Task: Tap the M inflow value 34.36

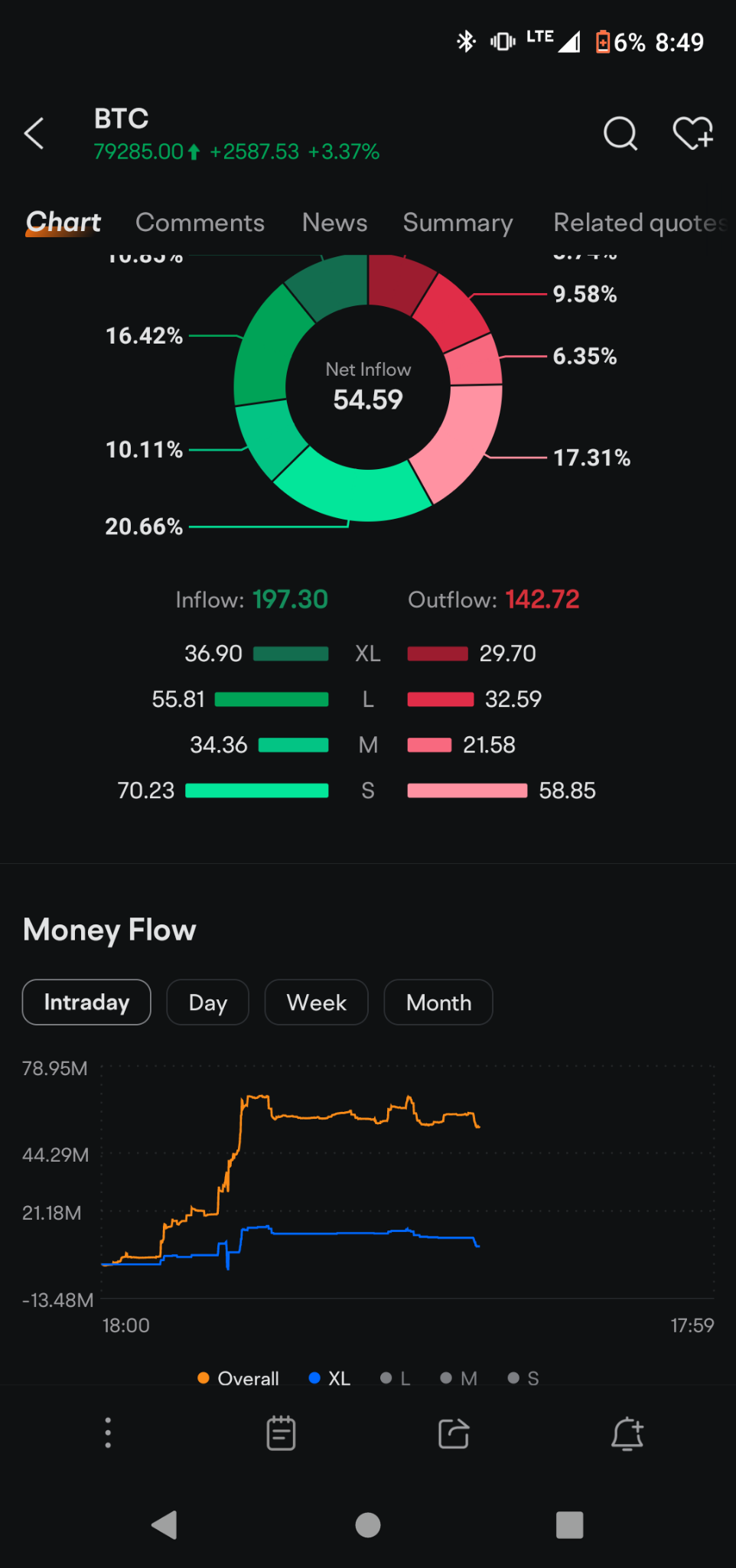Action: pos(219,745)
